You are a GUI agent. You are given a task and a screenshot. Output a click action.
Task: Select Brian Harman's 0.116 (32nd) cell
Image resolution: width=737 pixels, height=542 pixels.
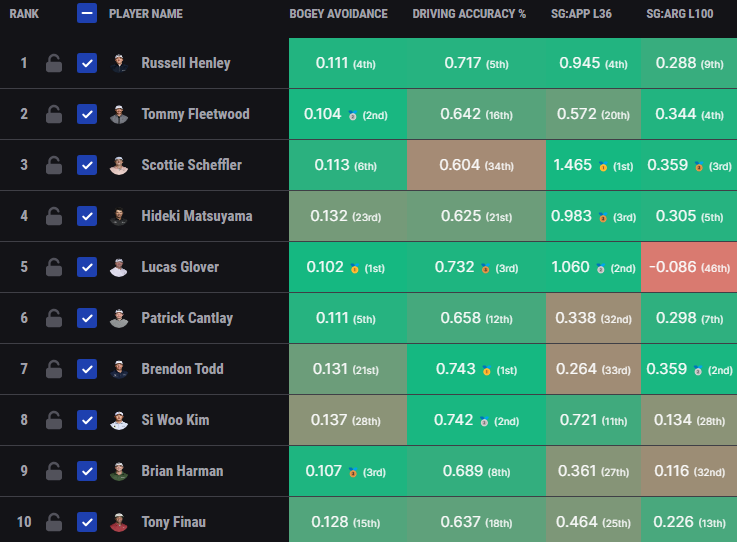(x=689, y=471)
